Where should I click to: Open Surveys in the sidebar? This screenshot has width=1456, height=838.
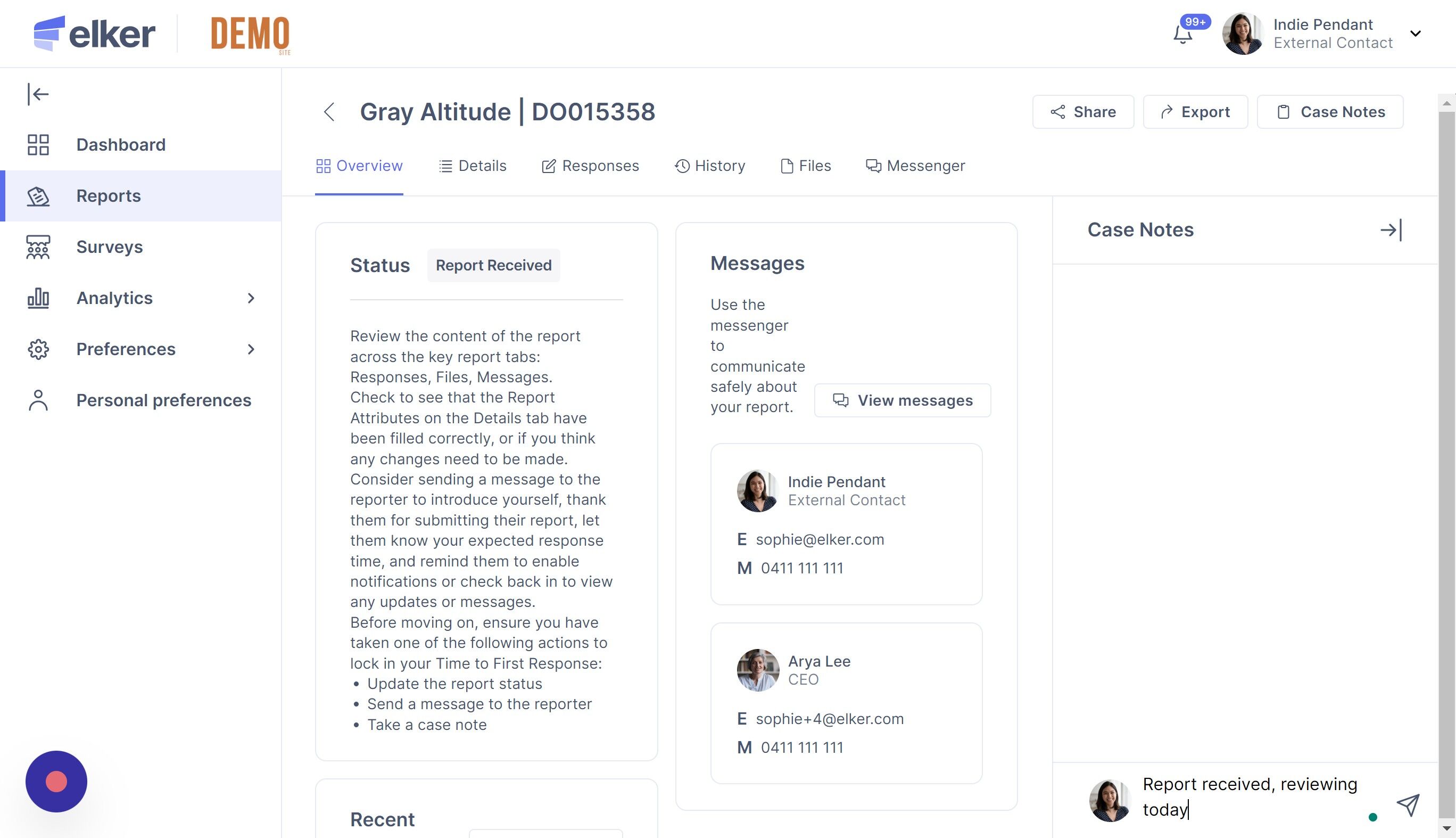pos(109,247)
